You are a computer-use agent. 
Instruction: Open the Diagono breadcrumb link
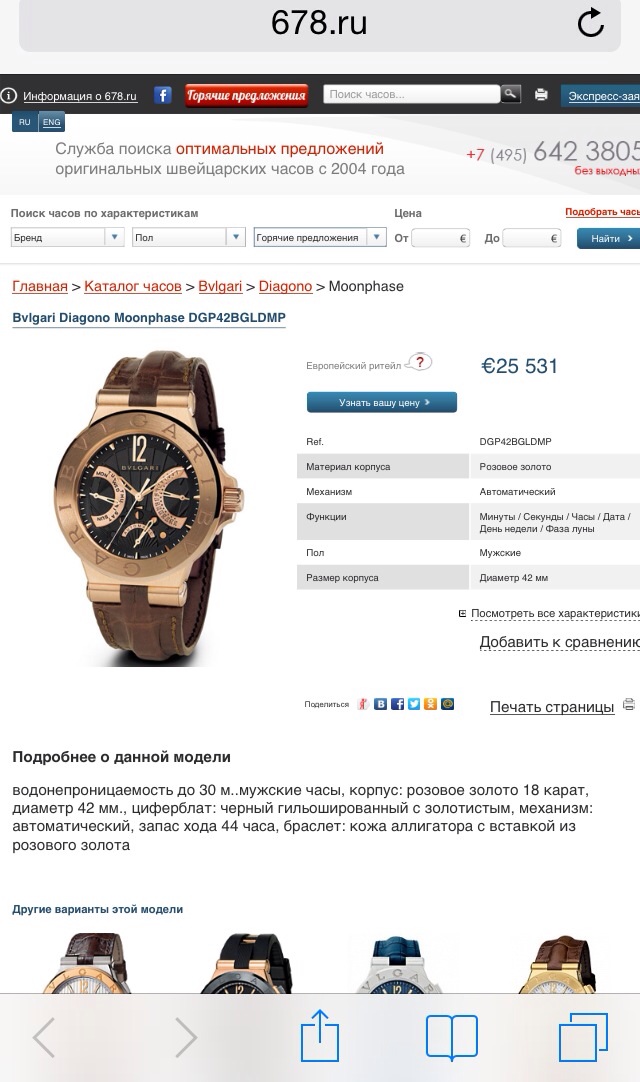pos(285,286)
